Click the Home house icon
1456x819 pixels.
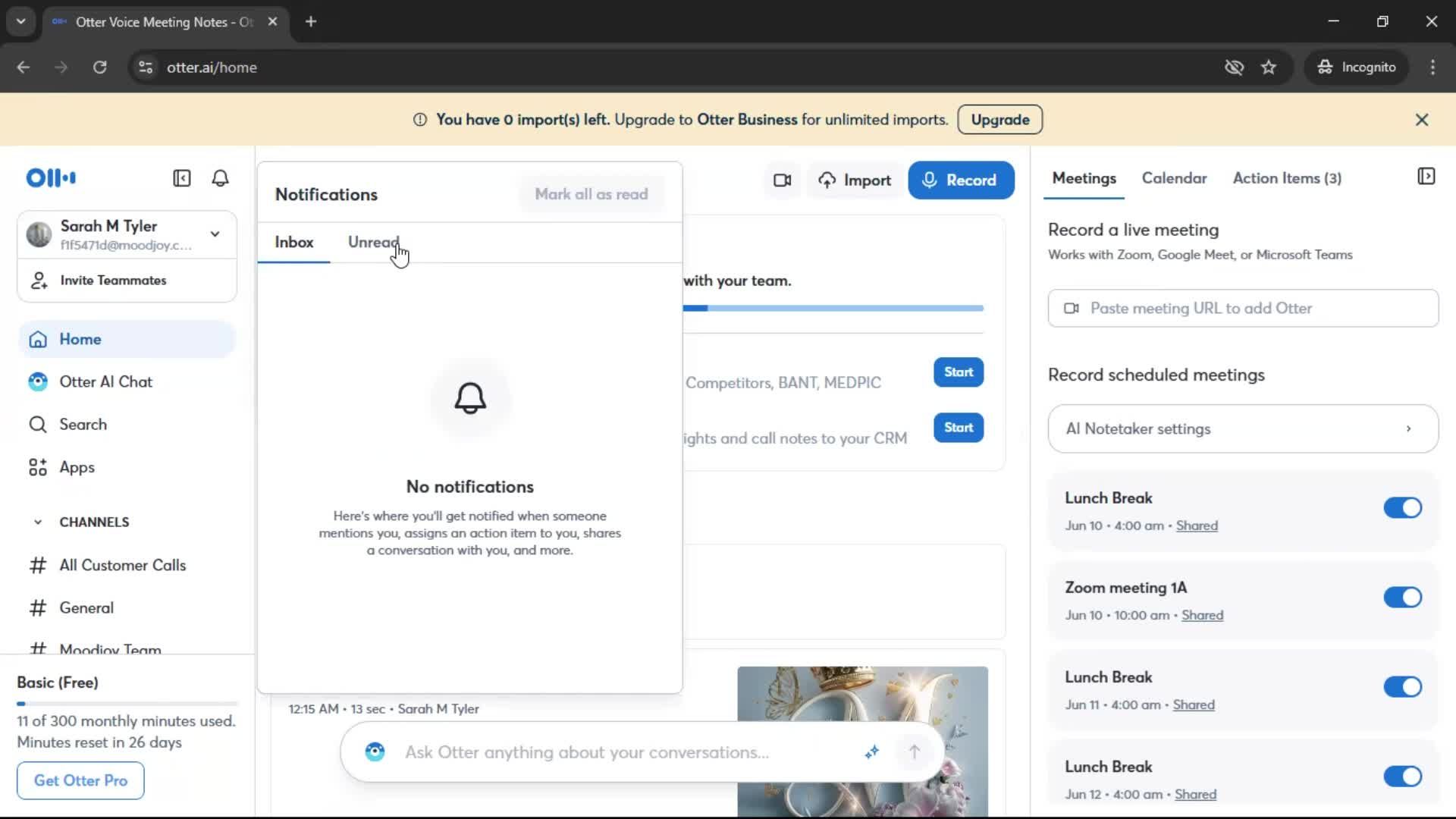click(x=38, y=339)
